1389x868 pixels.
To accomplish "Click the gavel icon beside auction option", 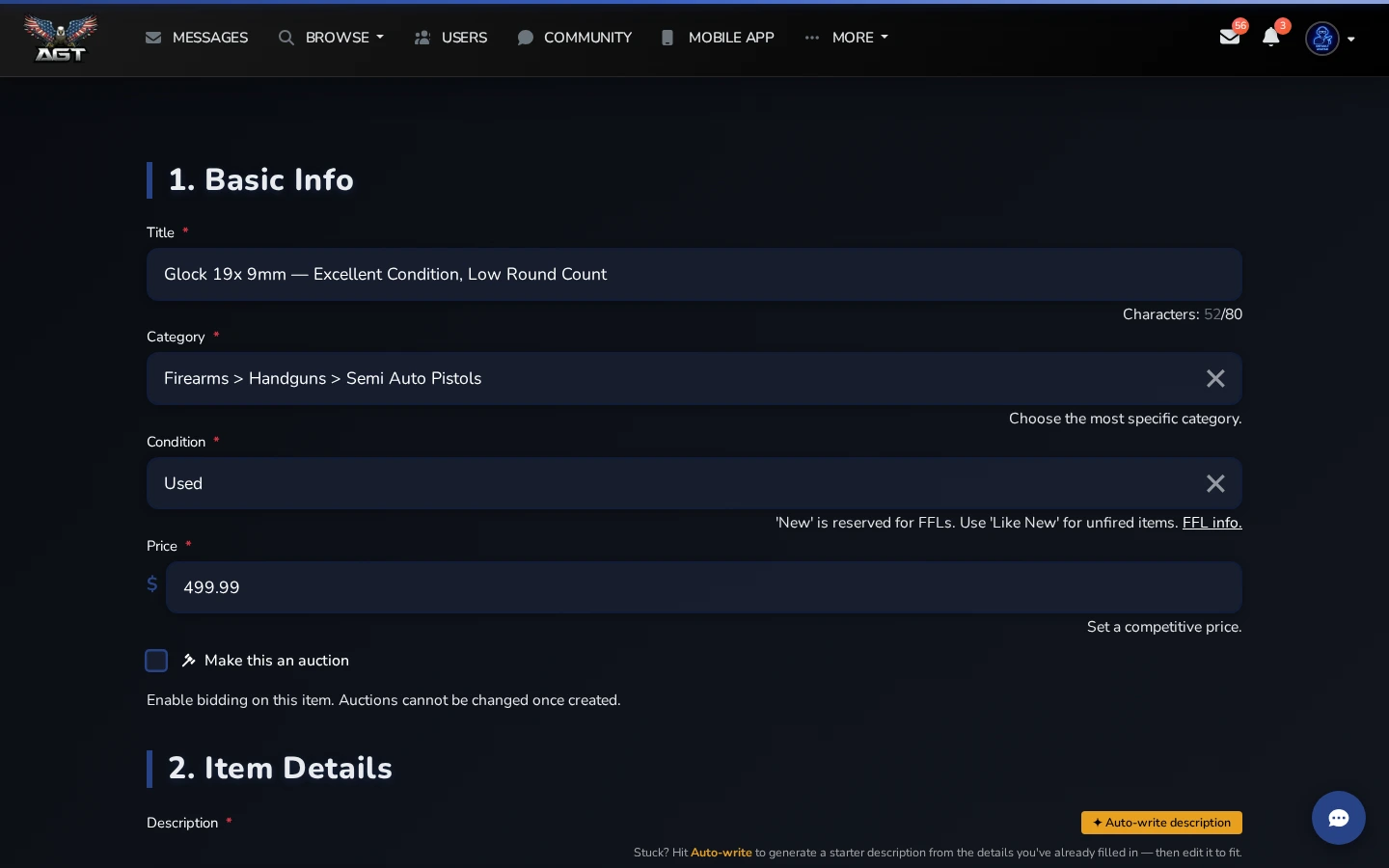I will [189, 661].
